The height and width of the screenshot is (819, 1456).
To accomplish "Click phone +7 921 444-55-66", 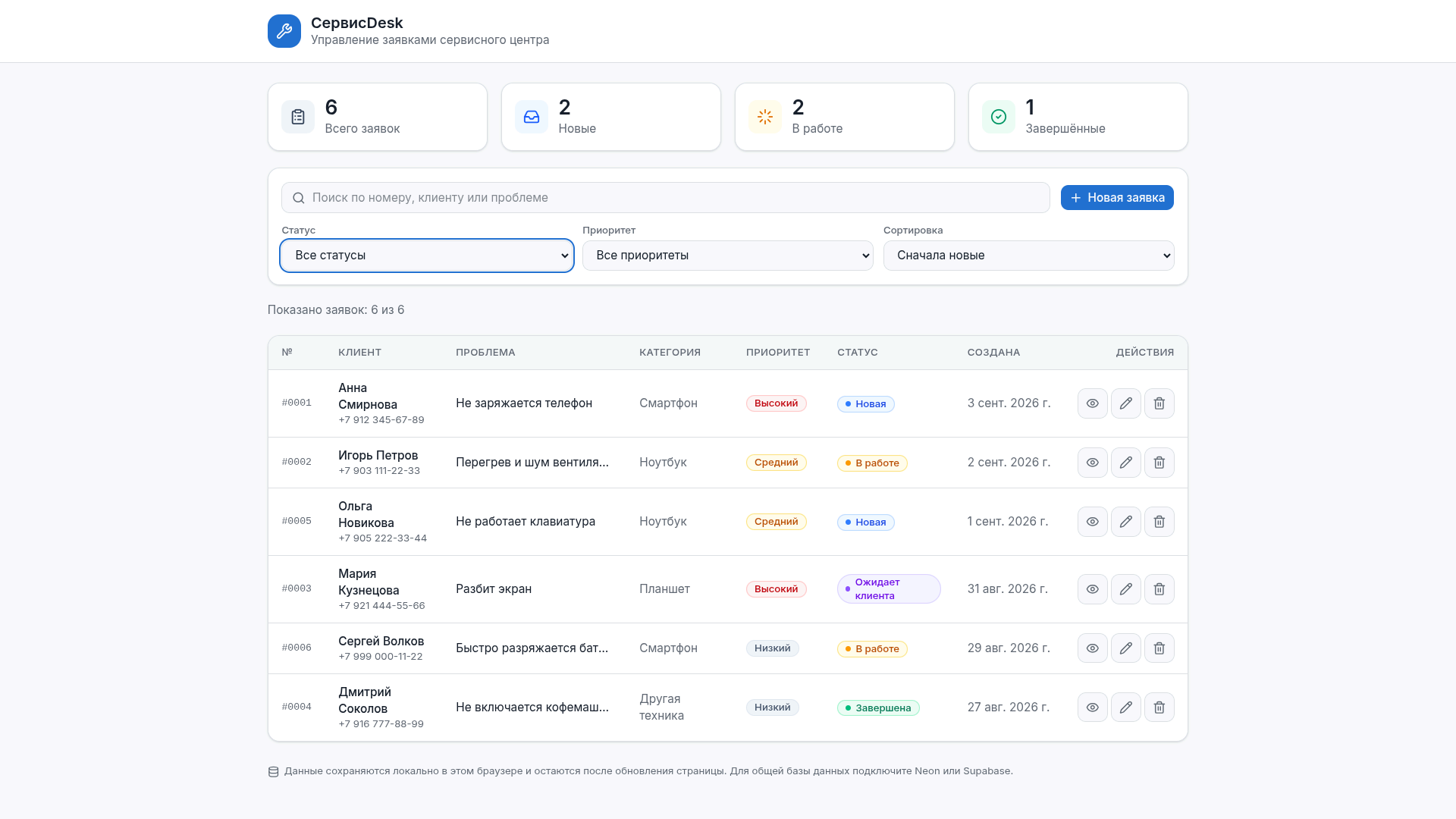I will click(381, 606).
